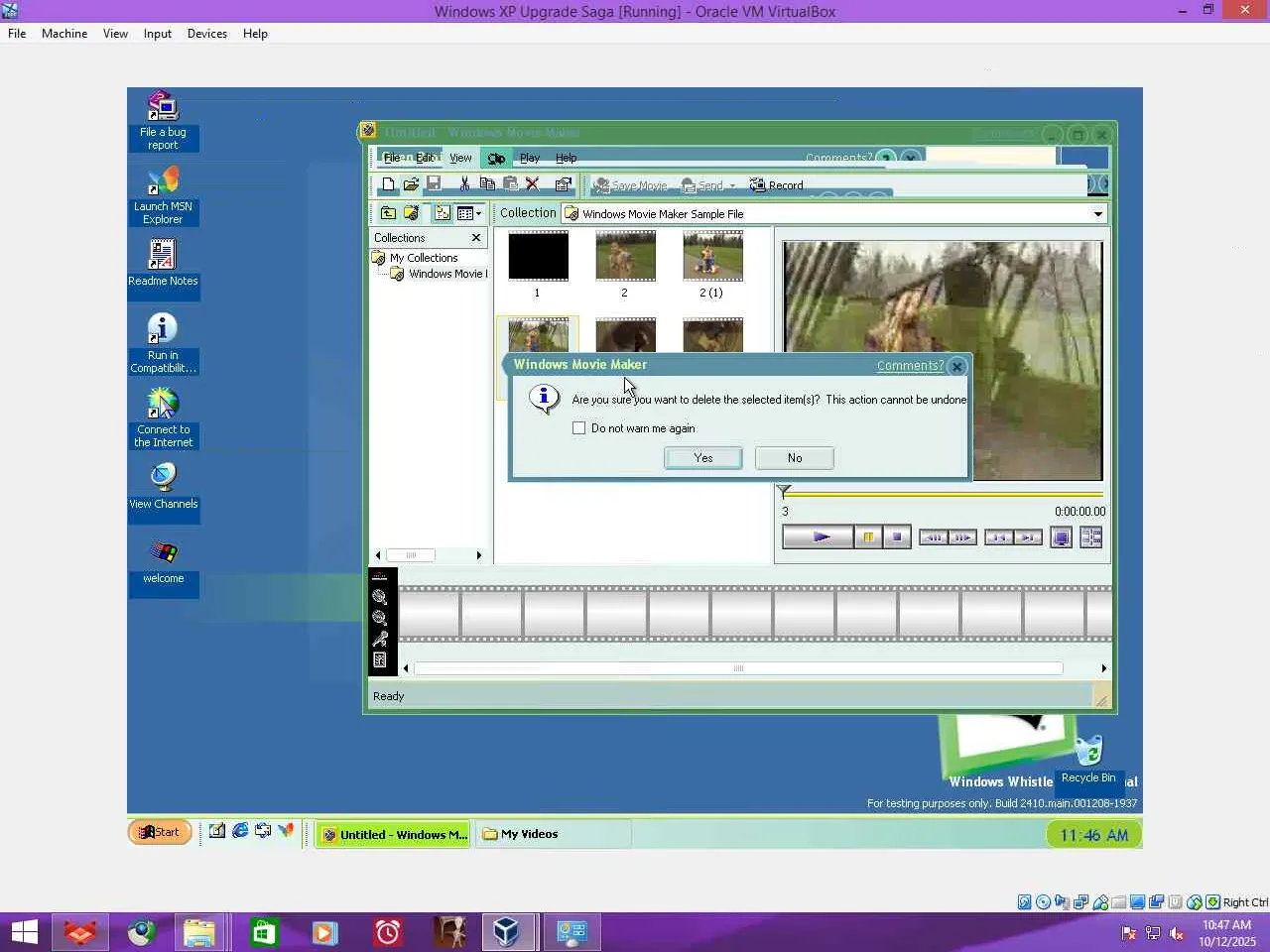
Task: Click the New Collection icon
Action: pyautogui.click(x=411, y=213)
